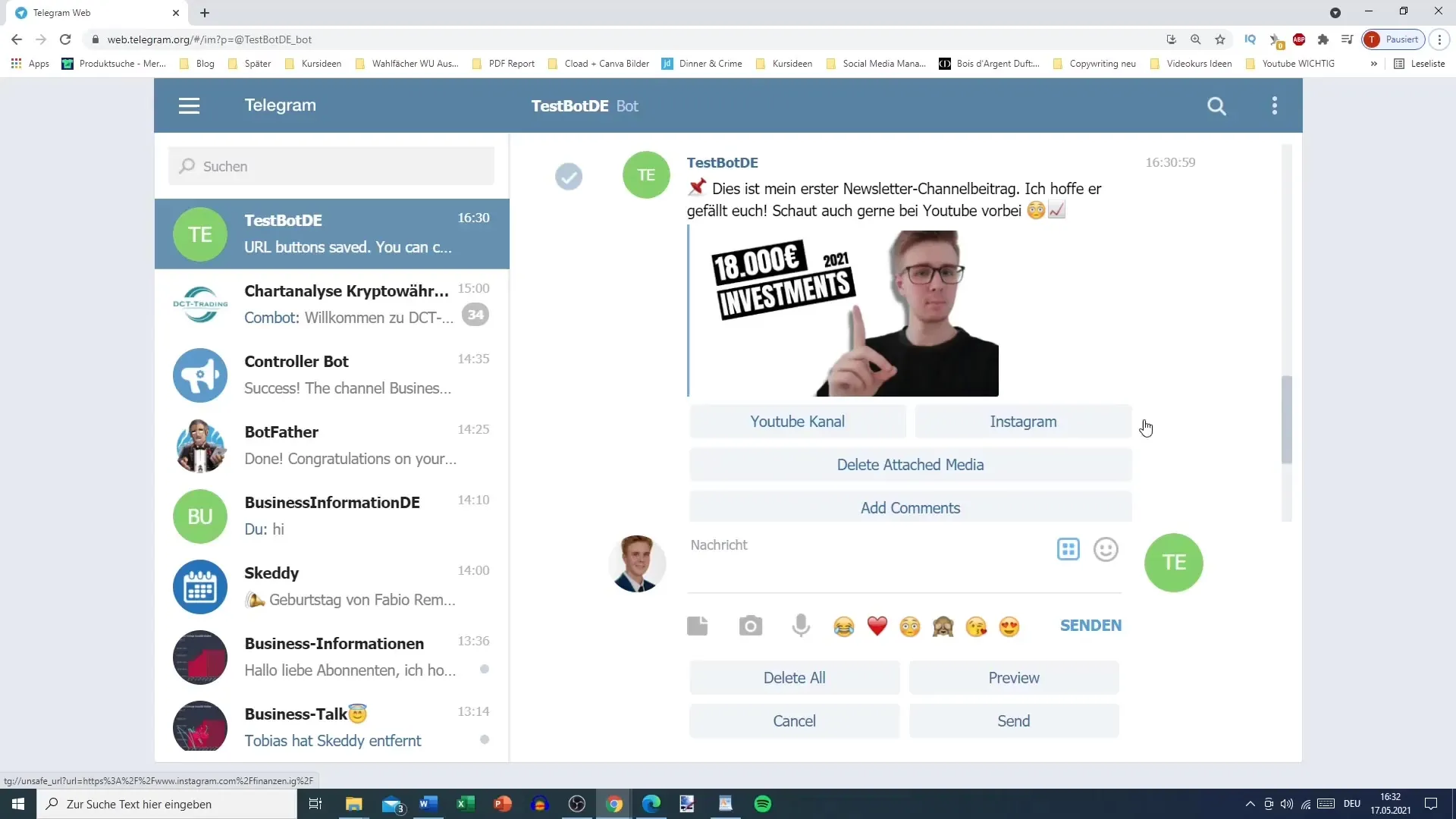Click the search icon in chat header
1456x819 pixels.
point(1217,106)
